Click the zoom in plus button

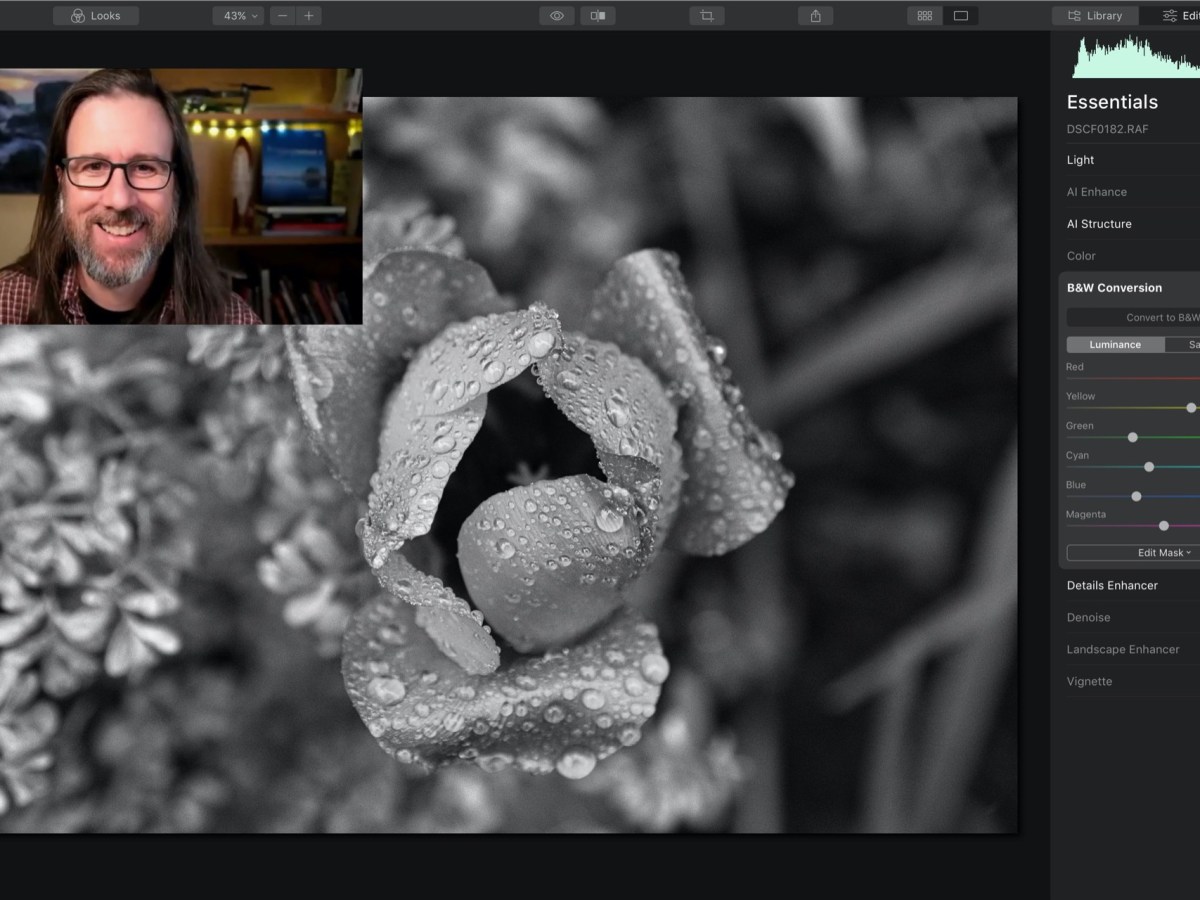pos(309,16)
